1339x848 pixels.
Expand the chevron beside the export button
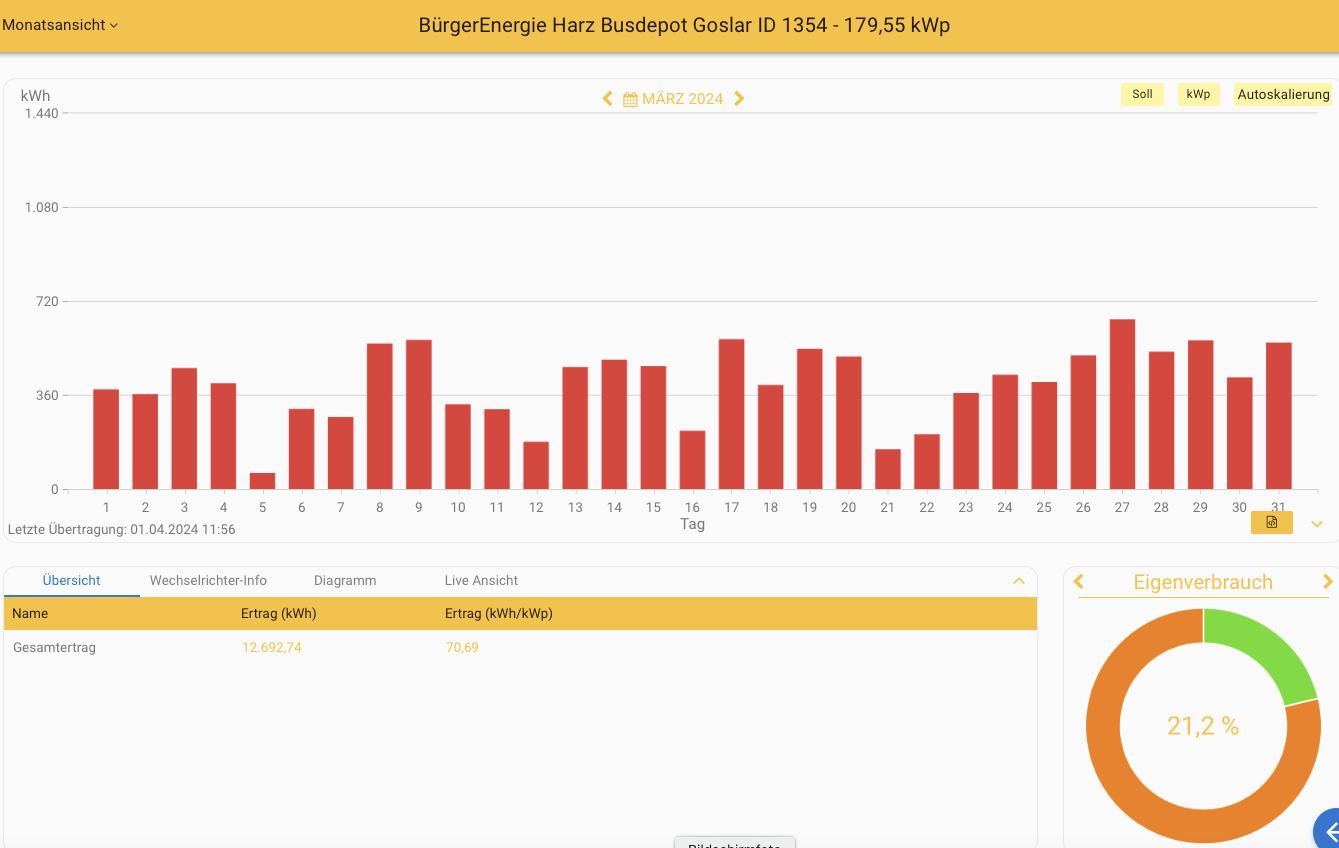[1316, 524]
